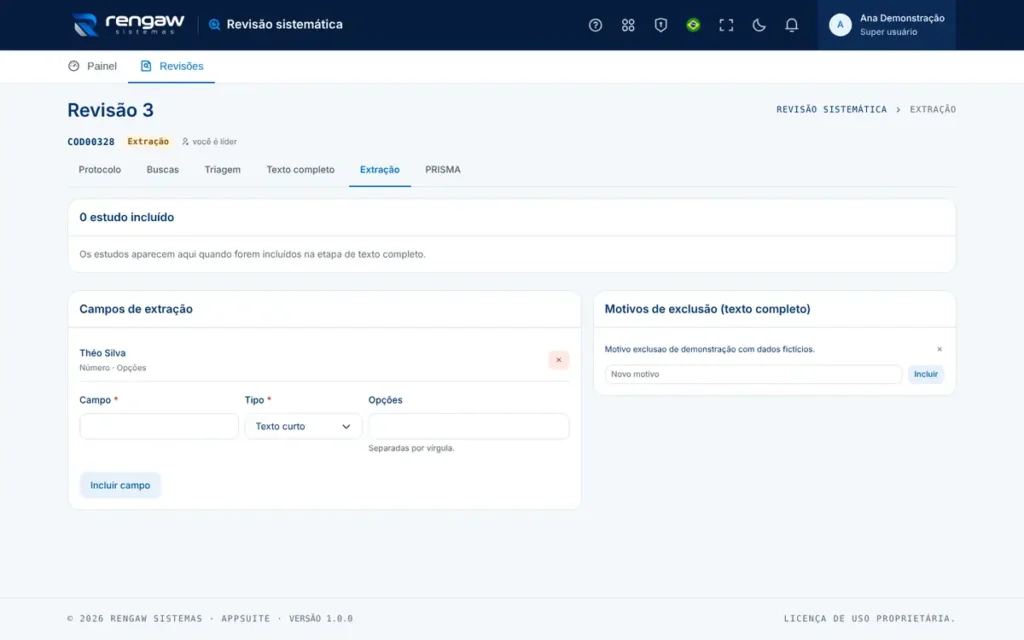Click the 'Théo Silva' field name

tap(103, 353)
